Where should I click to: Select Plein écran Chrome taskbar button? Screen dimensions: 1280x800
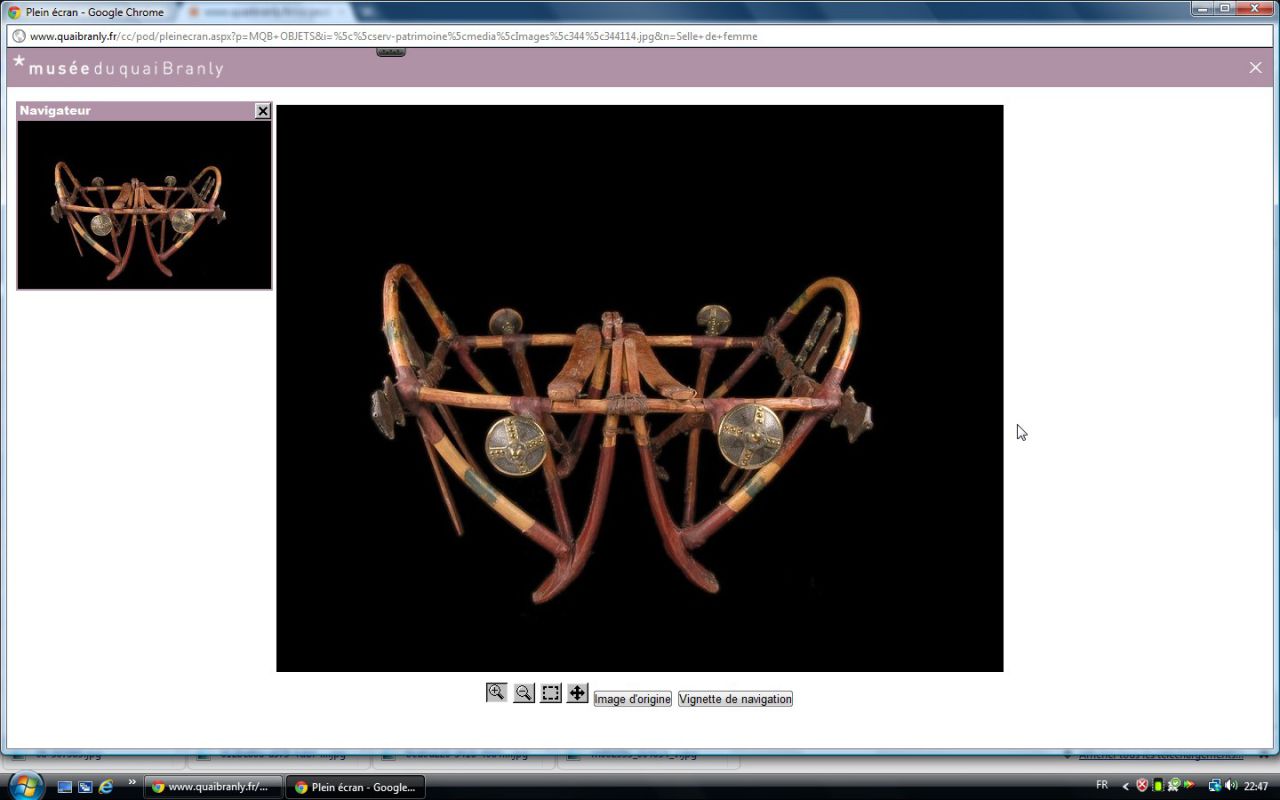pyautogui.click(x=355, y=787)
